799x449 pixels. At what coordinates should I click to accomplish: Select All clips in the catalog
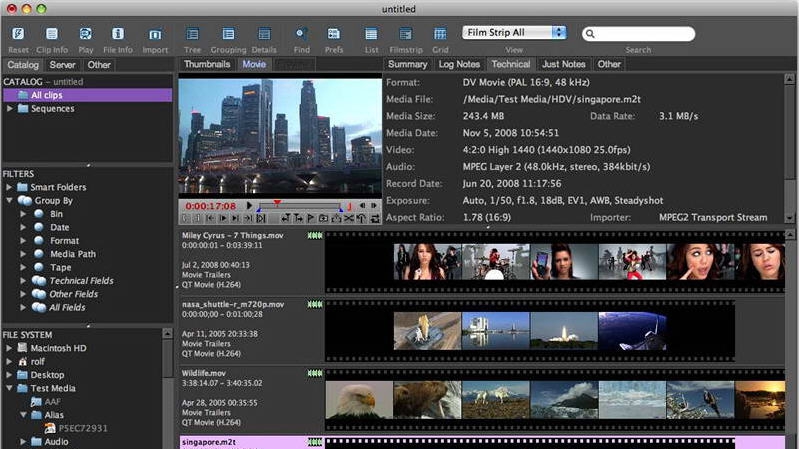tap(88, 95)
